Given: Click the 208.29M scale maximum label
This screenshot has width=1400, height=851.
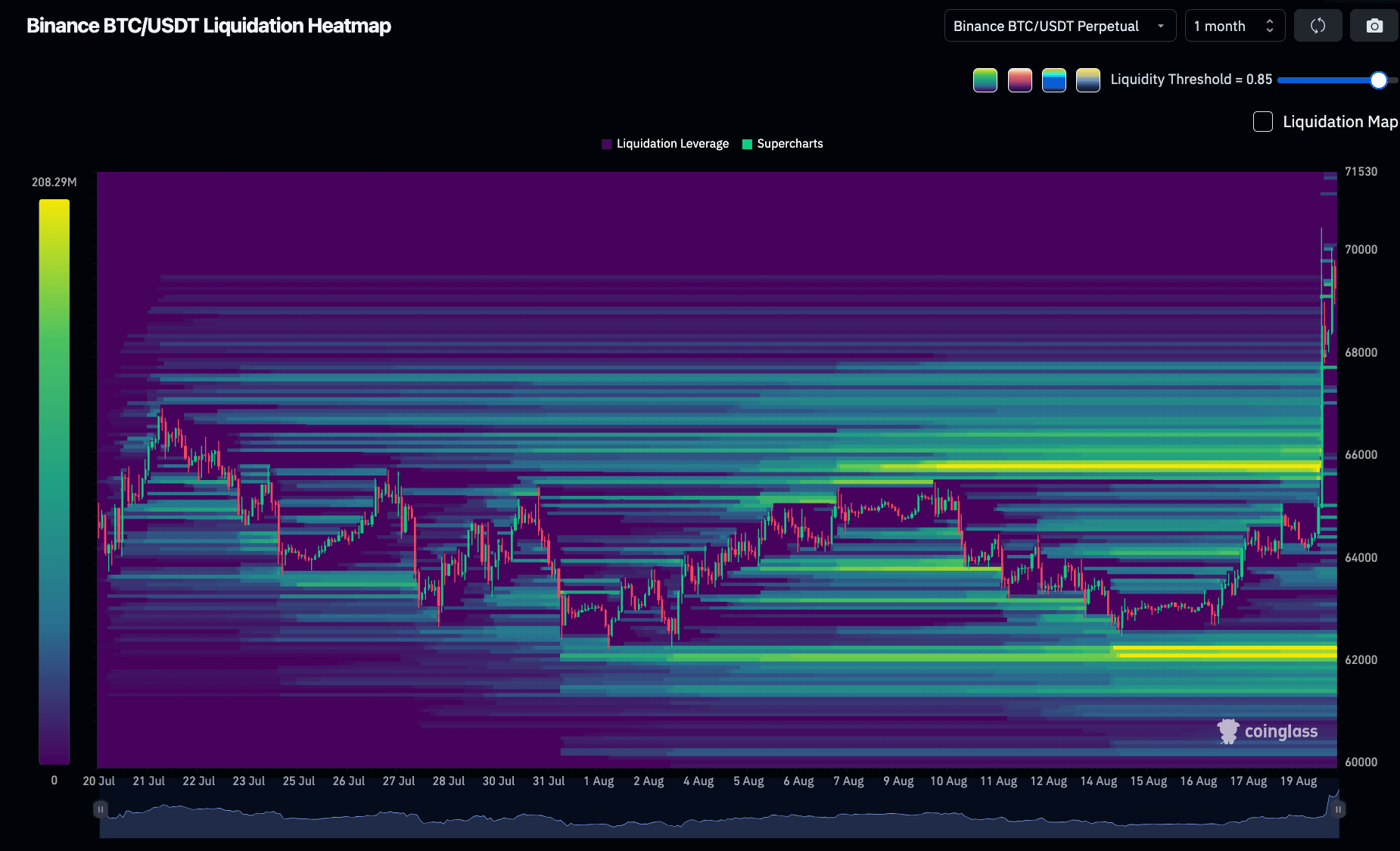Looking at the screenshot, I should pyautogui.click(x=54, y=182).
